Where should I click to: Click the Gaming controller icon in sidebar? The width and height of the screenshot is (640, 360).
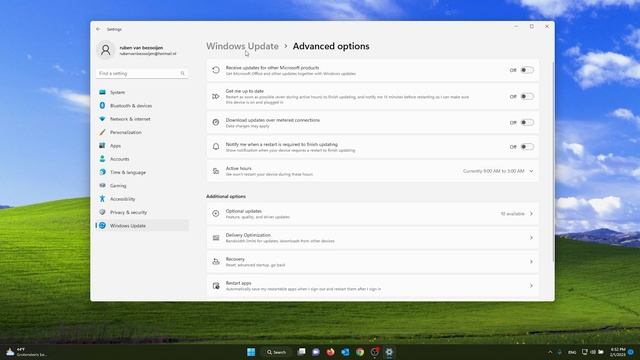click(x=102, y=186)
